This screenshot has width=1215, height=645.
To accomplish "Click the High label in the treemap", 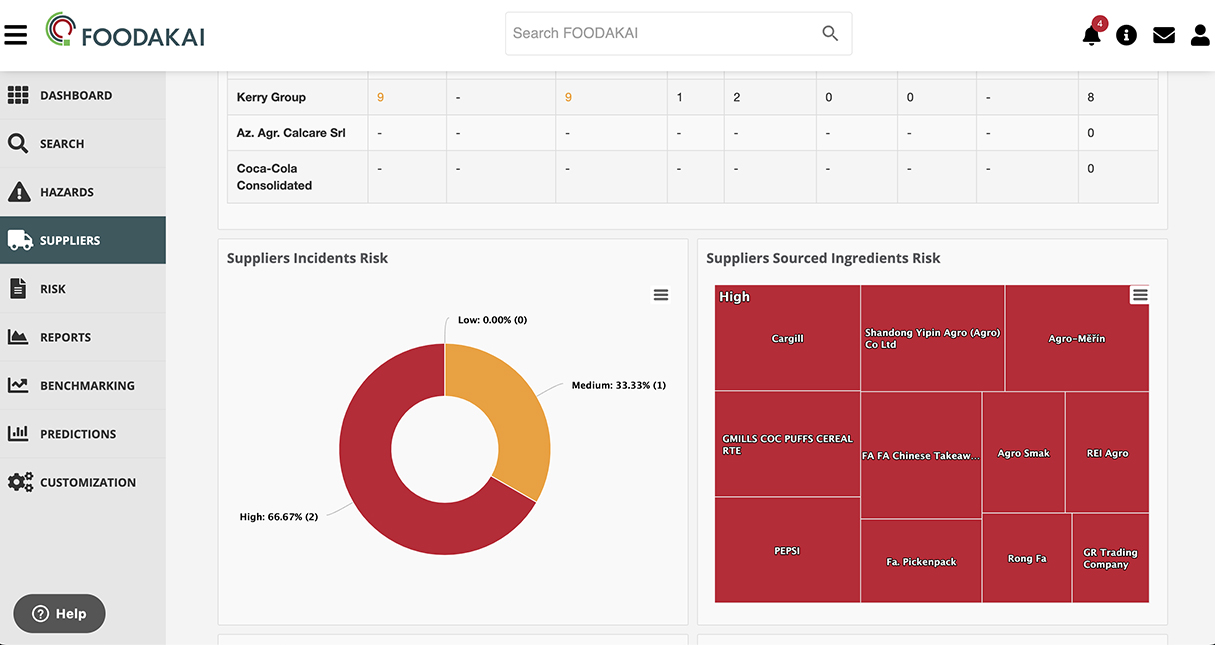I will 734,297.
